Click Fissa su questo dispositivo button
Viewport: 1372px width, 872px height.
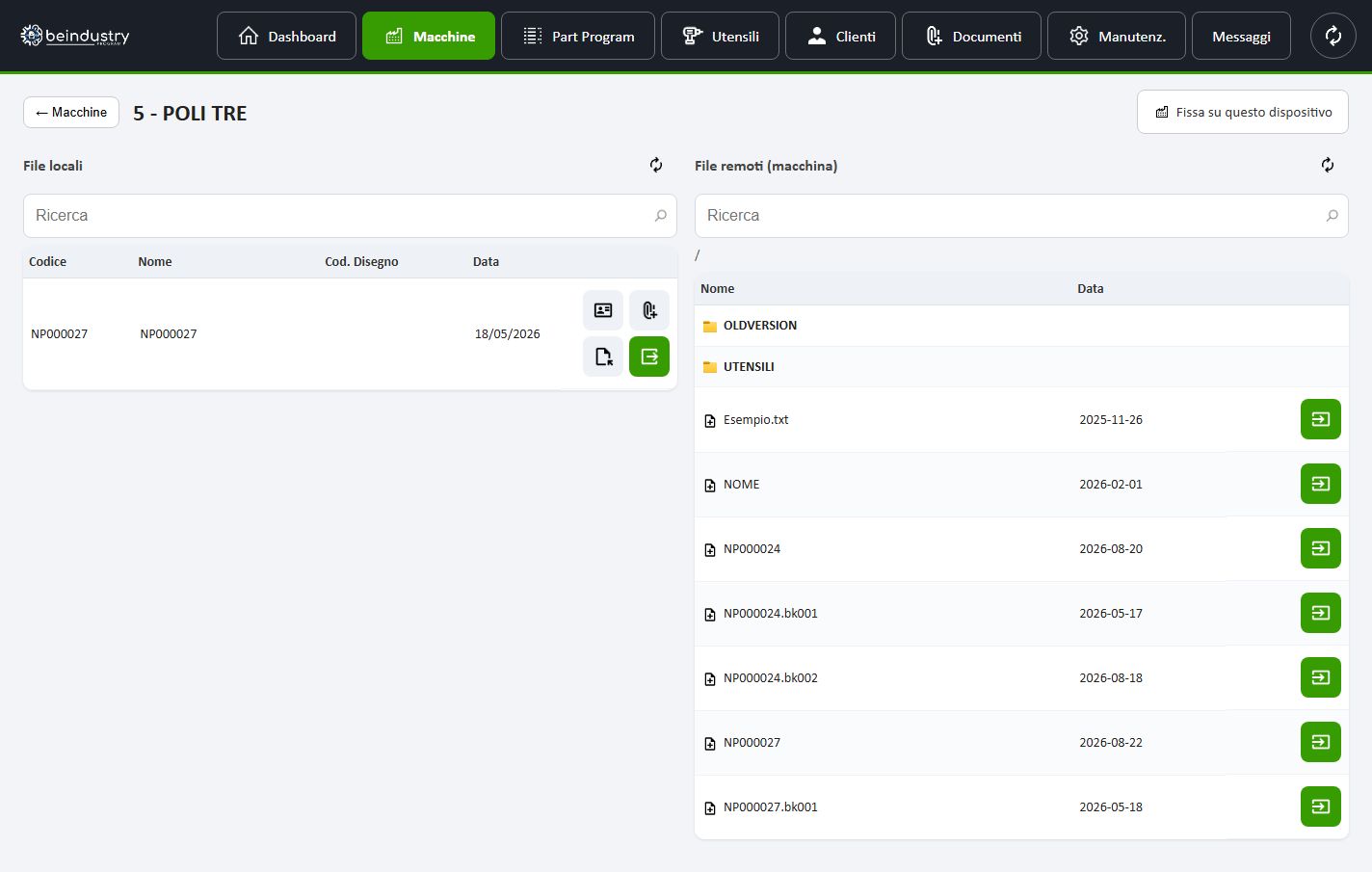(x=1243, y=112)
